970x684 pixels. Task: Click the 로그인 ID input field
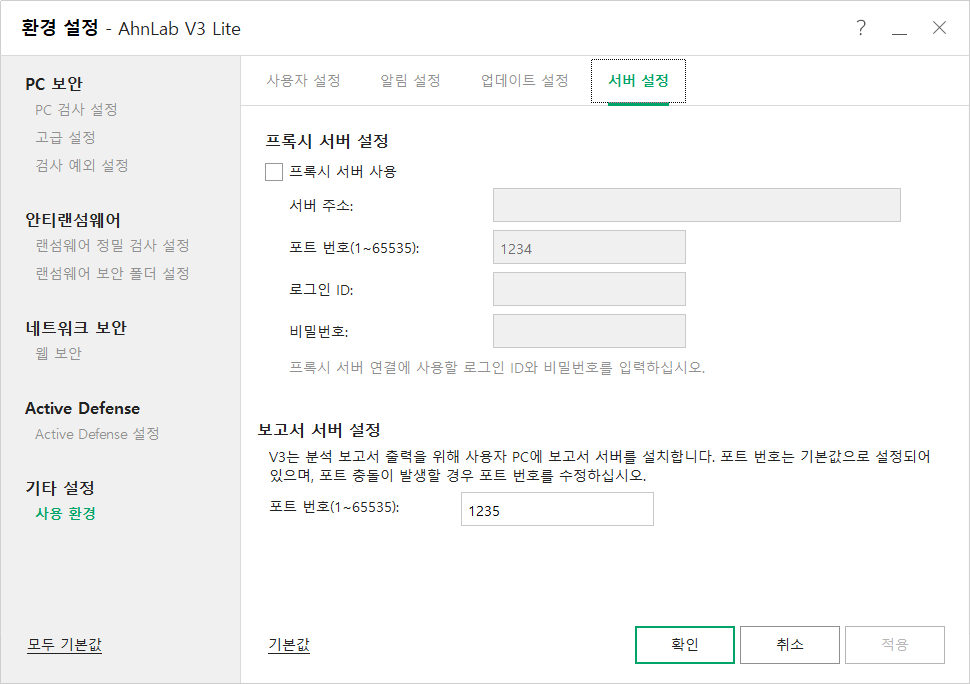[589, 289]
